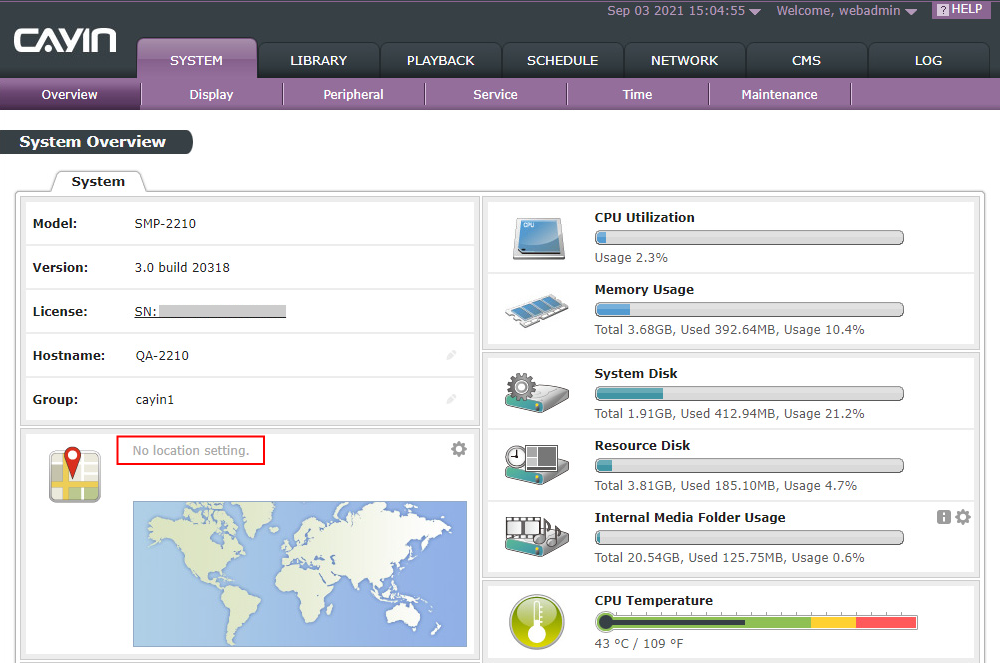Select the Overview submenu item
The height and width of the screenshot is (663, 1000).
[70, 94]
